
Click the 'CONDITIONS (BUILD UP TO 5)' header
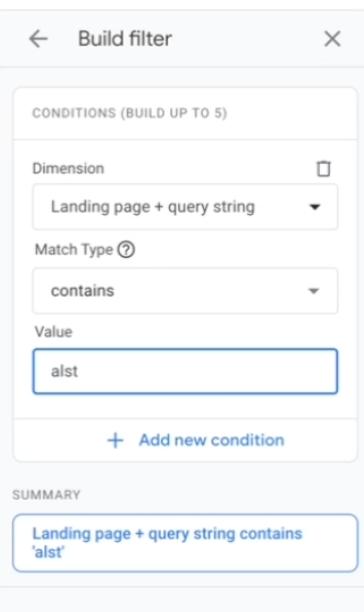pos(130,113)
